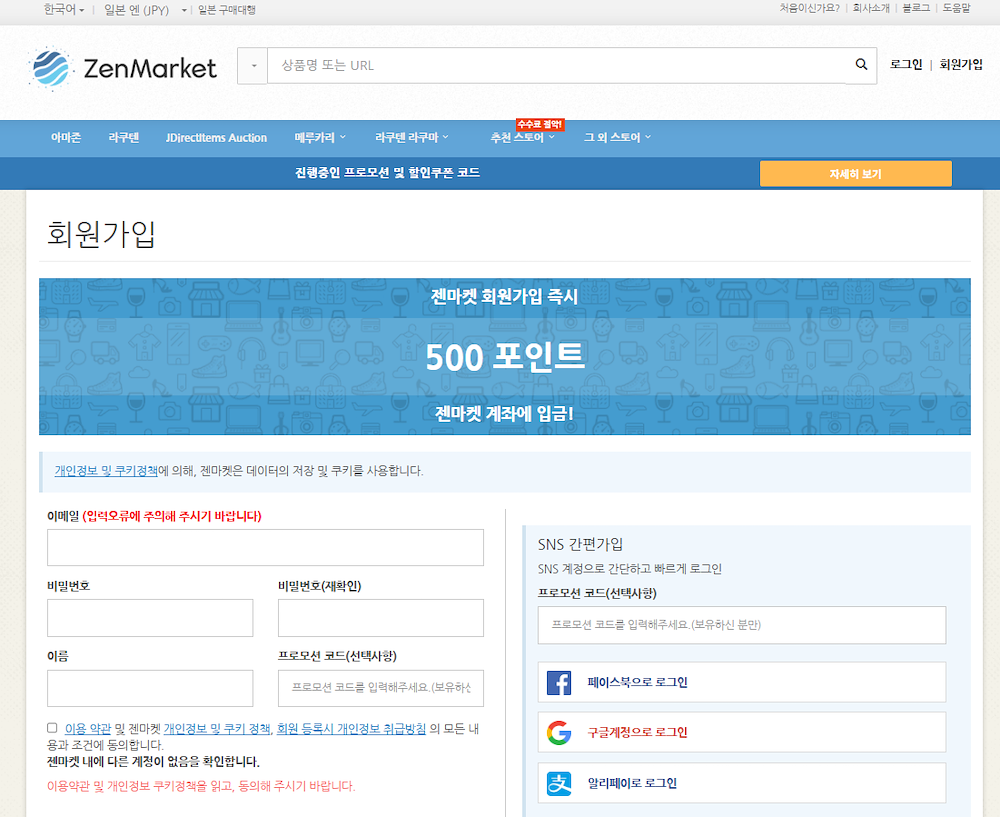
Task: Open 개인정보 및 쿠키 정책 agreement link
Action: 217,728
